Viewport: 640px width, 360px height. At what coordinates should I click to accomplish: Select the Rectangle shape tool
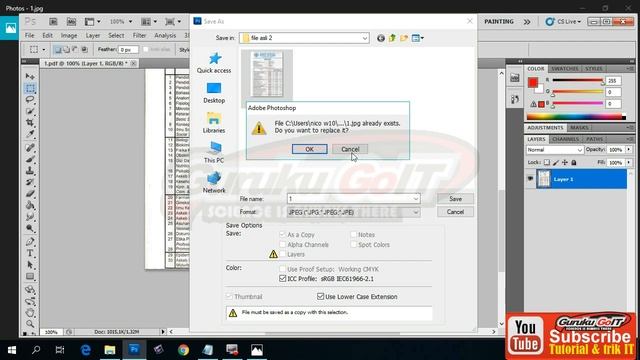click(30, 276)
